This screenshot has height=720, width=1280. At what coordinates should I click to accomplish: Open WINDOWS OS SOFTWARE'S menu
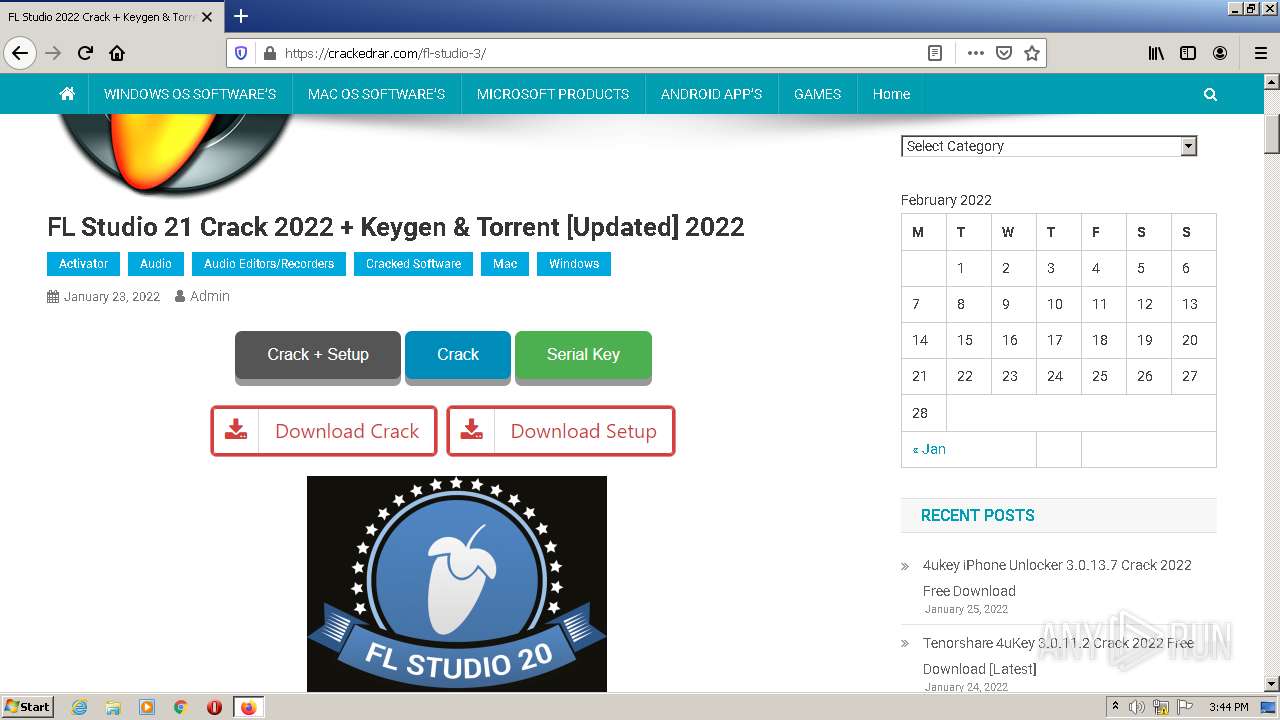[190, 94]
